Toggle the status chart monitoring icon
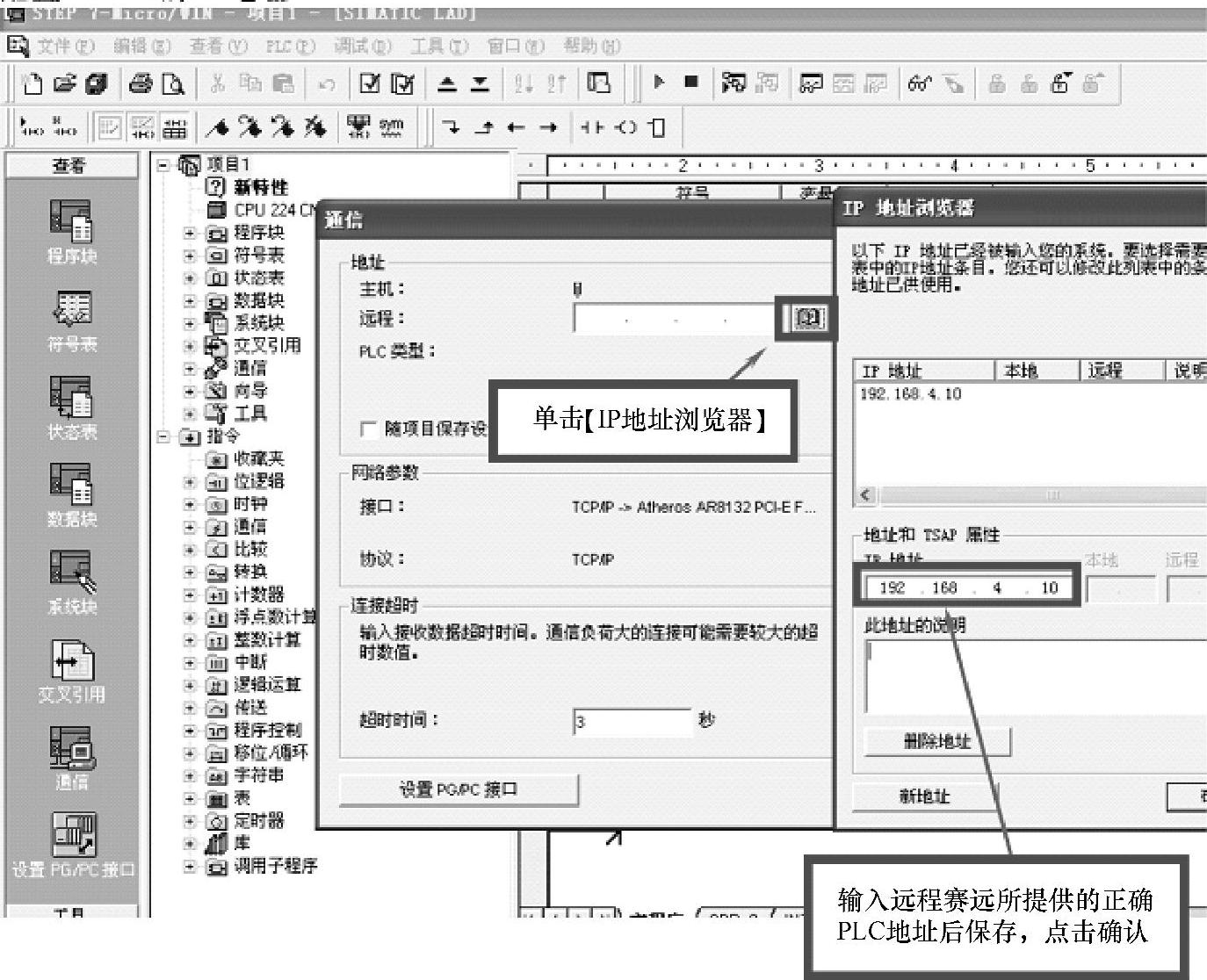Image resolution: width=1207 pixels, height=980 pixels. click(x=810, y=83)
